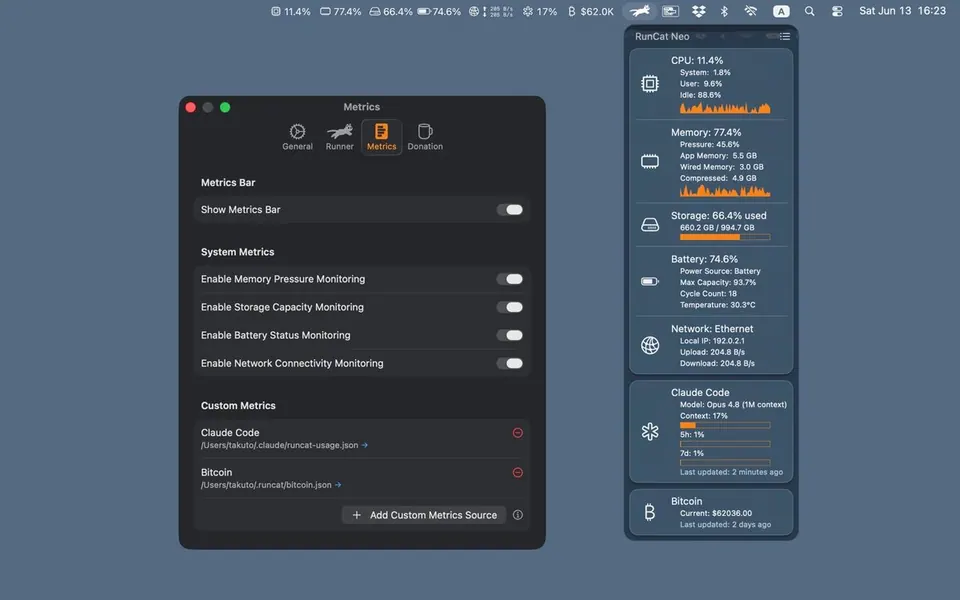
Task: Click the /Users/takuto/.claude/runcat-usage.json path
Action: [x=279, y=445]
